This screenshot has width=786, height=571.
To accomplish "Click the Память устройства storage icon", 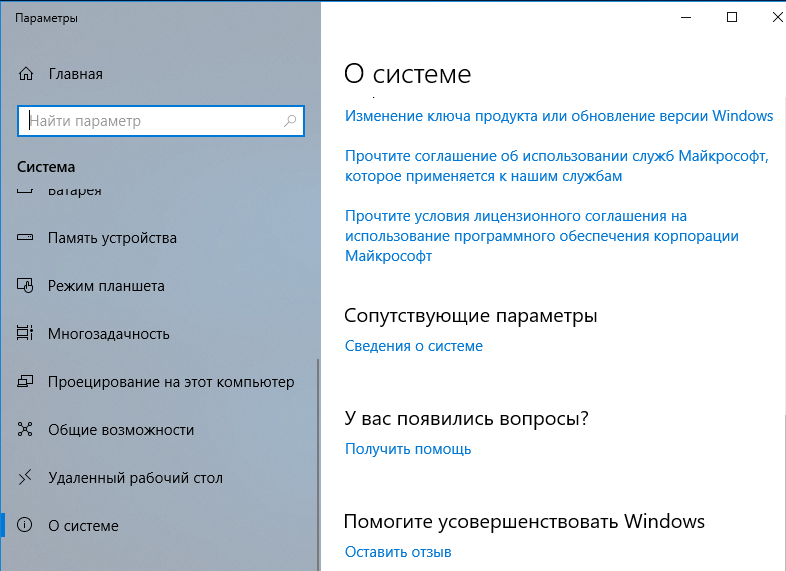I will click(25, 237).
